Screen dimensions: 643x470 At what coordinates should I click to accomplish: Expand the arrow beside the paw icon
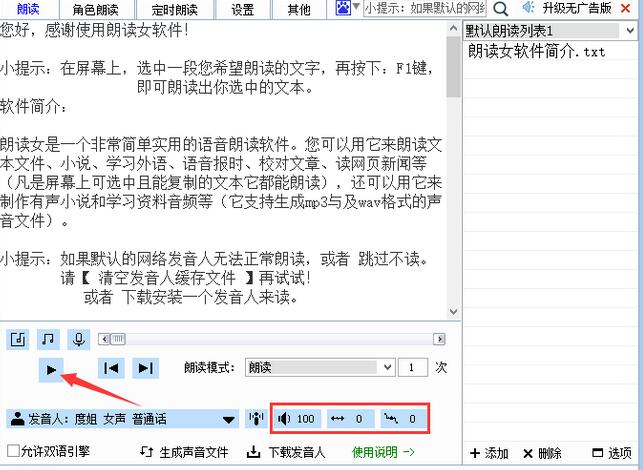point(356,7)
